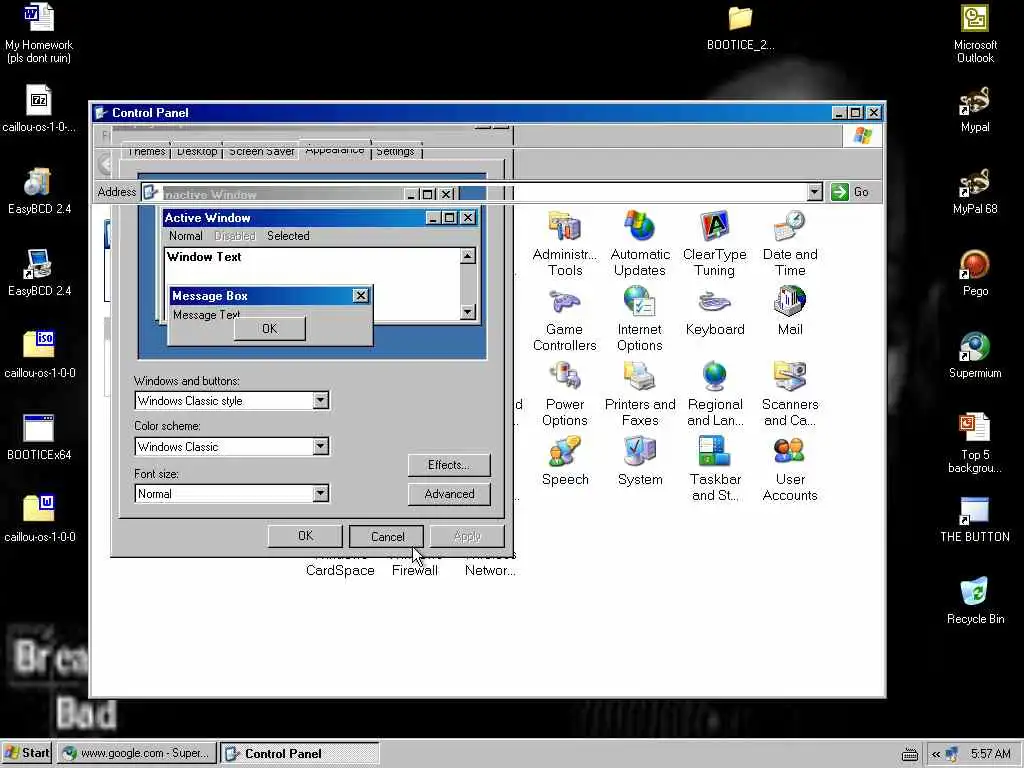The height and width of the screenshot is (768, 1024).
Task: Switch to Screen Saver tab
Action: [x=261, y=151]
